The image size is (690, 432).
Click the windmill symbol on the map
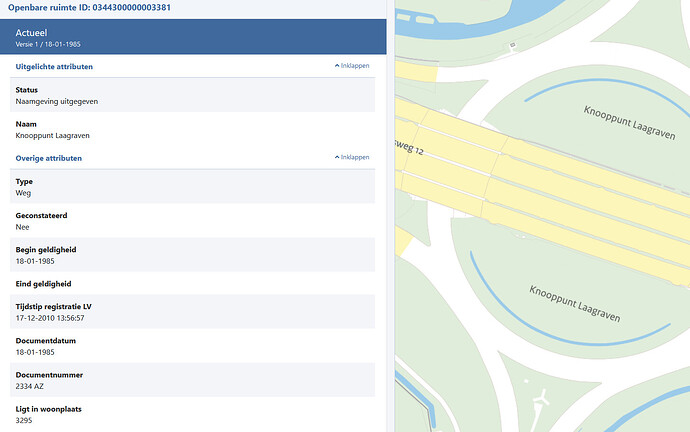click(x=540, y=399)
